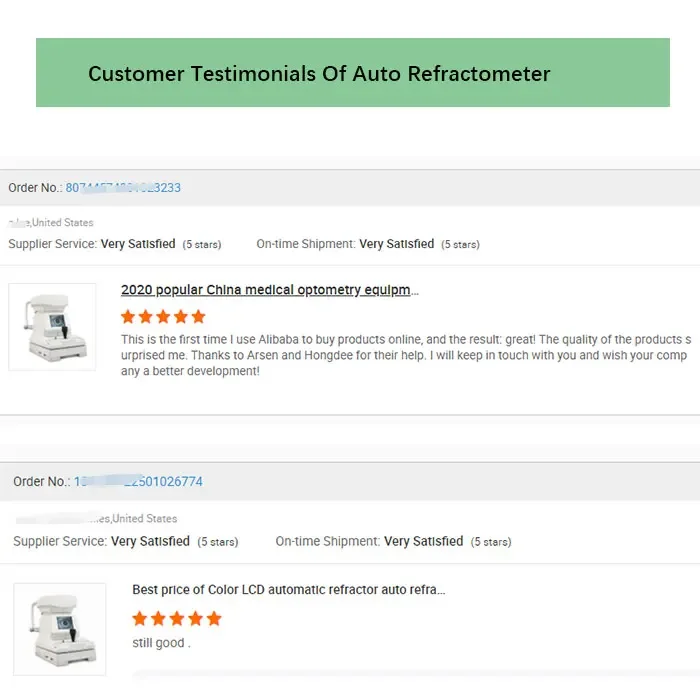Open the "Best price of Color LCD" product title
Image resolution: width=700 pixels, height=700 pixels.
point(289,590)
